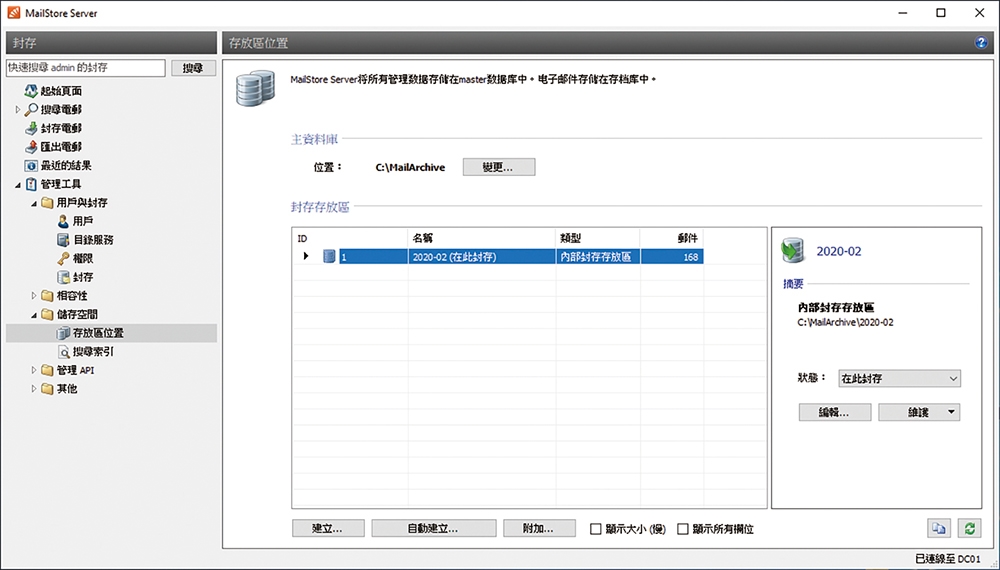Select 目錄服務 in the sidebar
1000x570 pixels.
click(93, 240)
